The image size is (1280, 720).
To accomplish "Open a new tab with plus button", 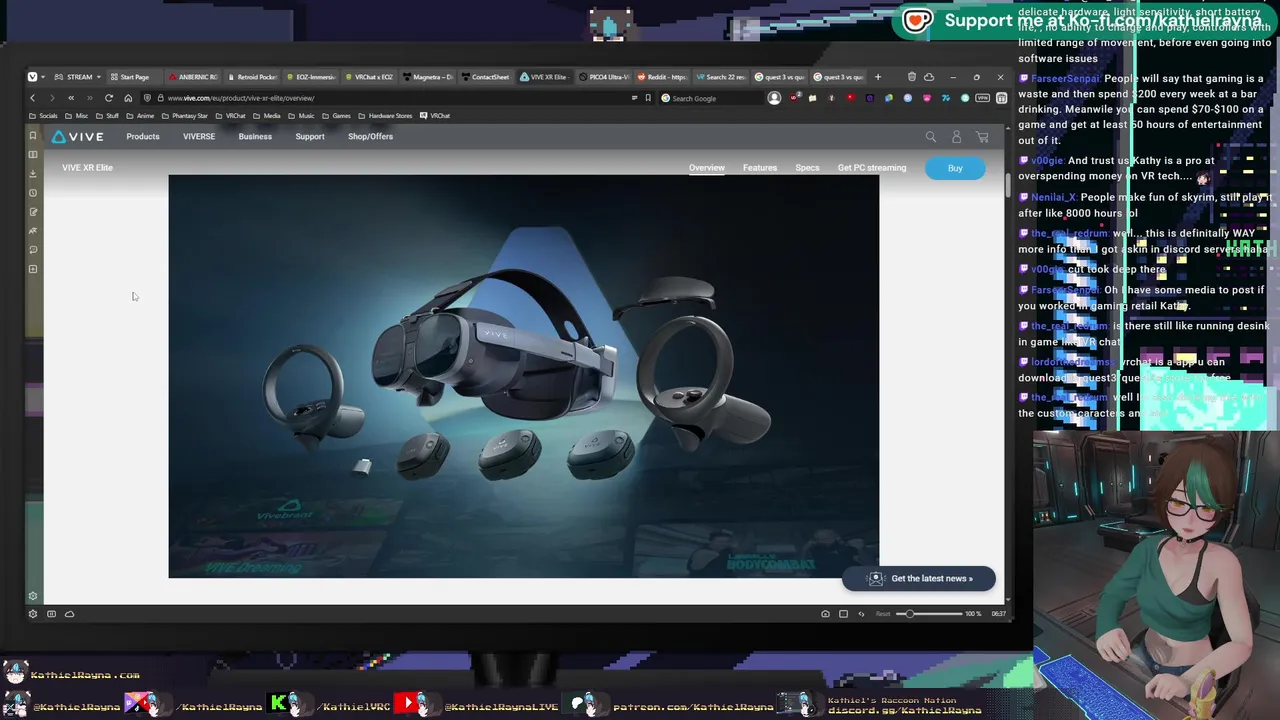I will click(878, 77).
